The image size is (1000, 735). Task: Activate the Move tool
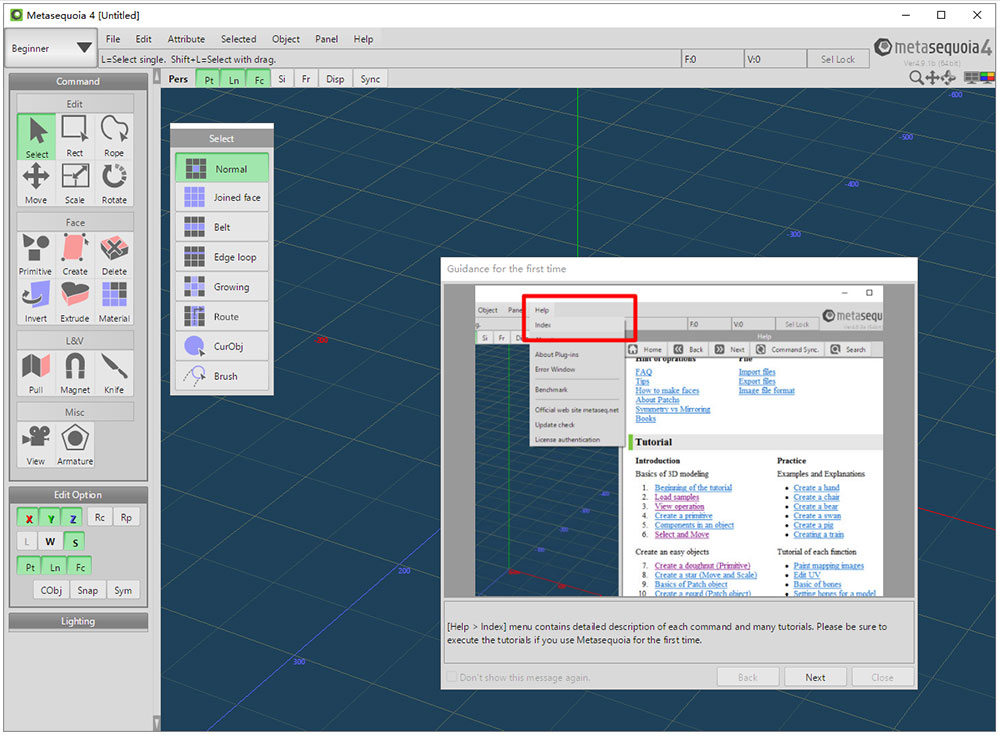pos(36,183)
